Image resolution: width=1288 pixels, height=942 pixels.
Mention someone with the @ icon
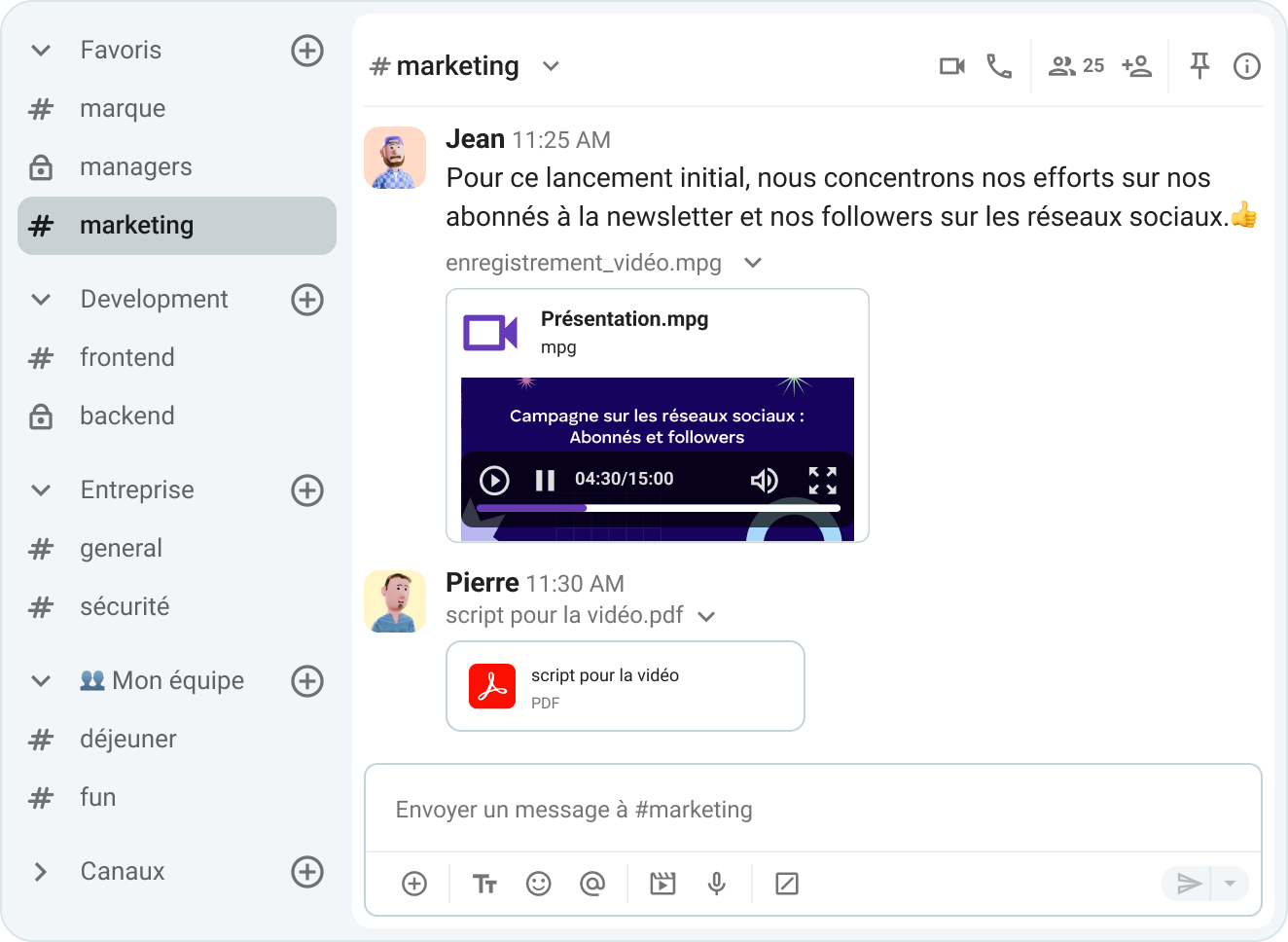[x=593, y=884]
